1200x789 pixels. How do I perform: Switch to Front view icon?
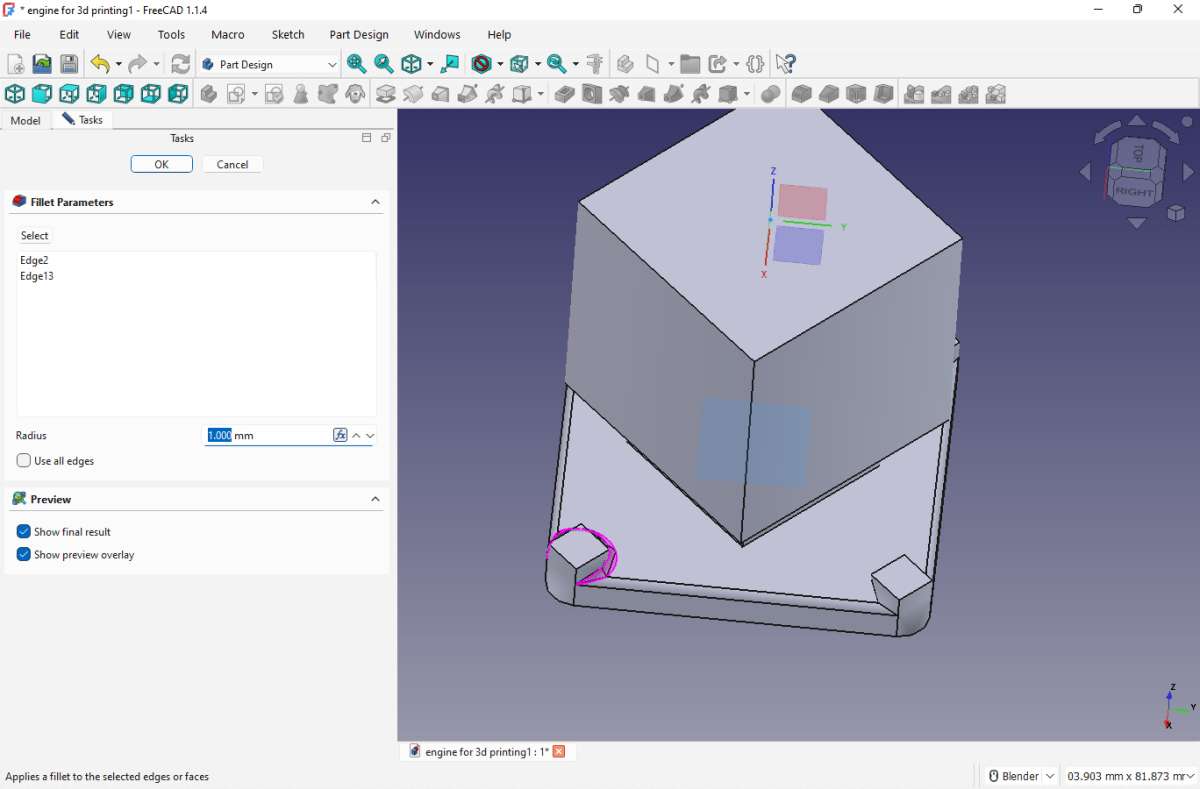41,94
